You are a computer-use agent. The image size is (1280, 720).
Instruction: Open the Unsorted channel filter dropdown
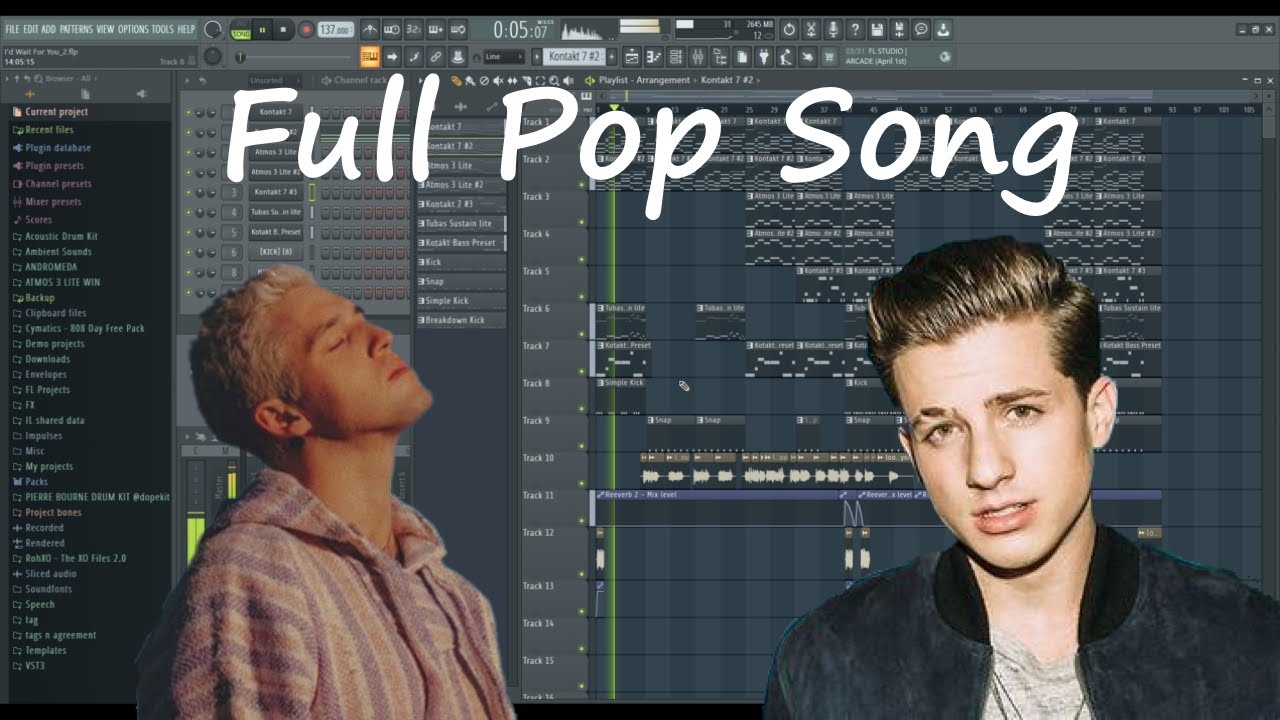(x=275, y=80)
